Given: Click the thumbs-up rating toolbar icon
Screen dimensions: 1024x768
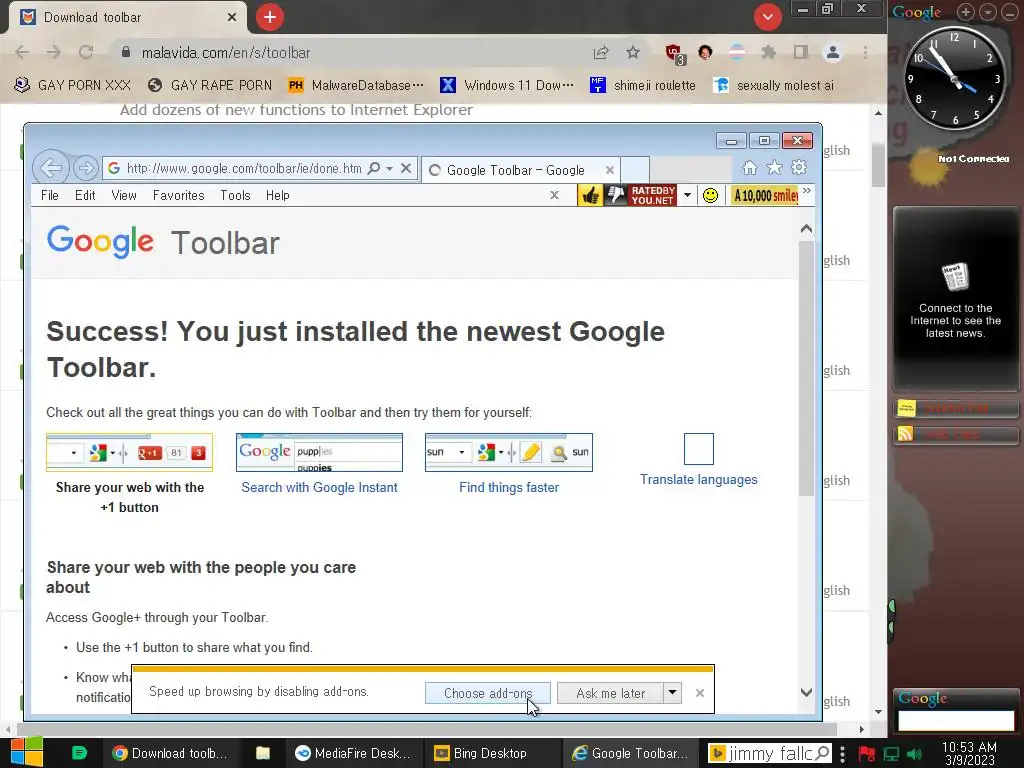Looking at the screenshot, I should click(x=590, y=195).
